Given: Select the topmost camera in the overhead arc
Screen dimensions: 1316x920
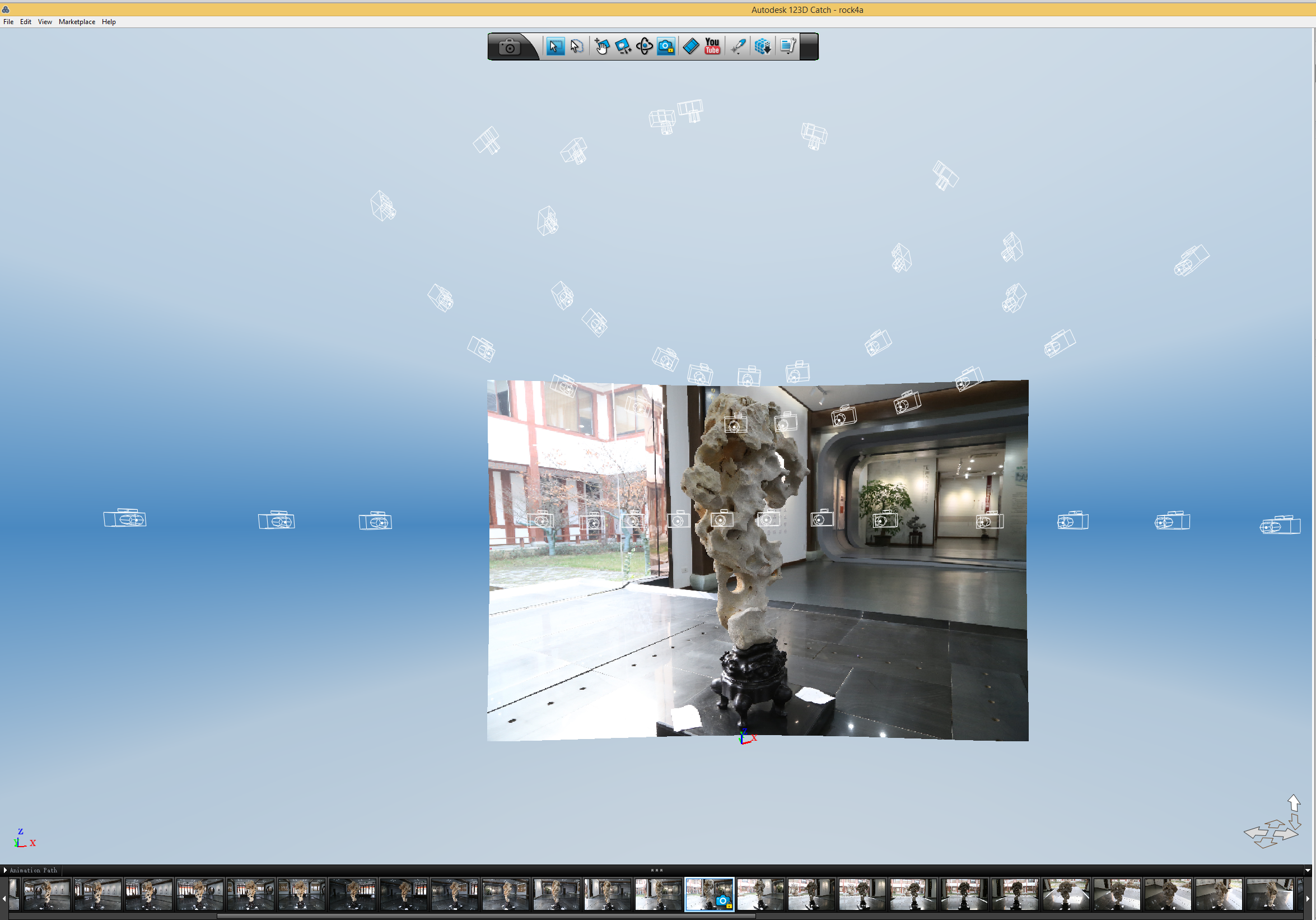Looking at the screenshot, I should (x=690, y=110).
